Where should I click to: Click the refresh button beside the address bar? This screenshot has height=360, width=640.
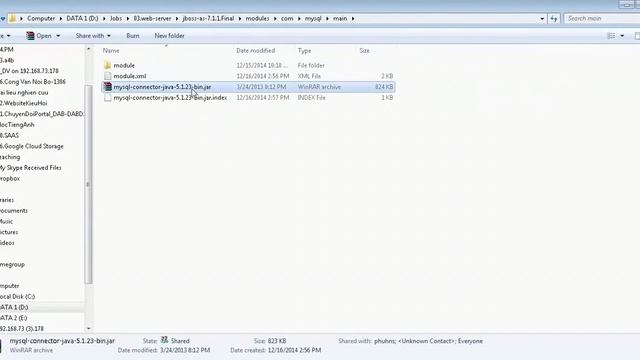coord(553,19)
